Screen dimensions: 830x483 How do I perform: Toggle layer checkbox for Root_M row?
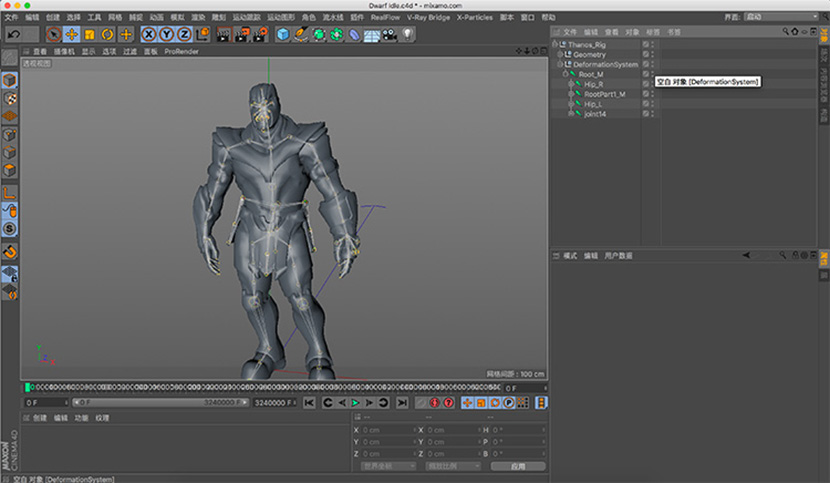tap(645, 74)
